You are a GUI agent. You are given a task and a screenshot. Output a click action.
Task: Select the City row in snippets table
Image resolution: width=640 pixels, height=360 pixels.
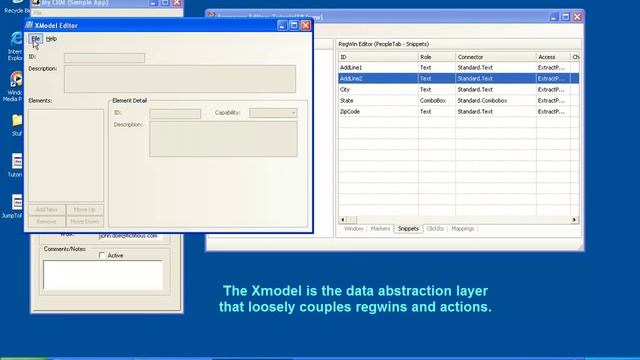[x=458, y=89]
